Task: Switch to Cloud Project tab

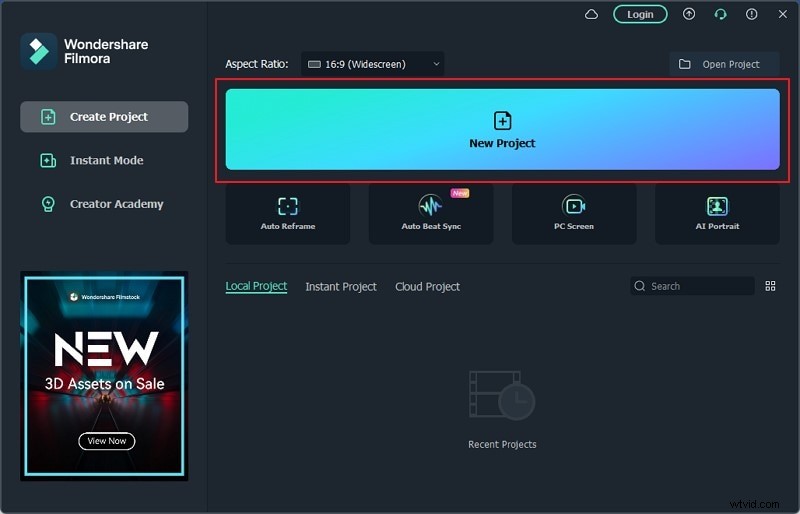Action: pos(427,287)
